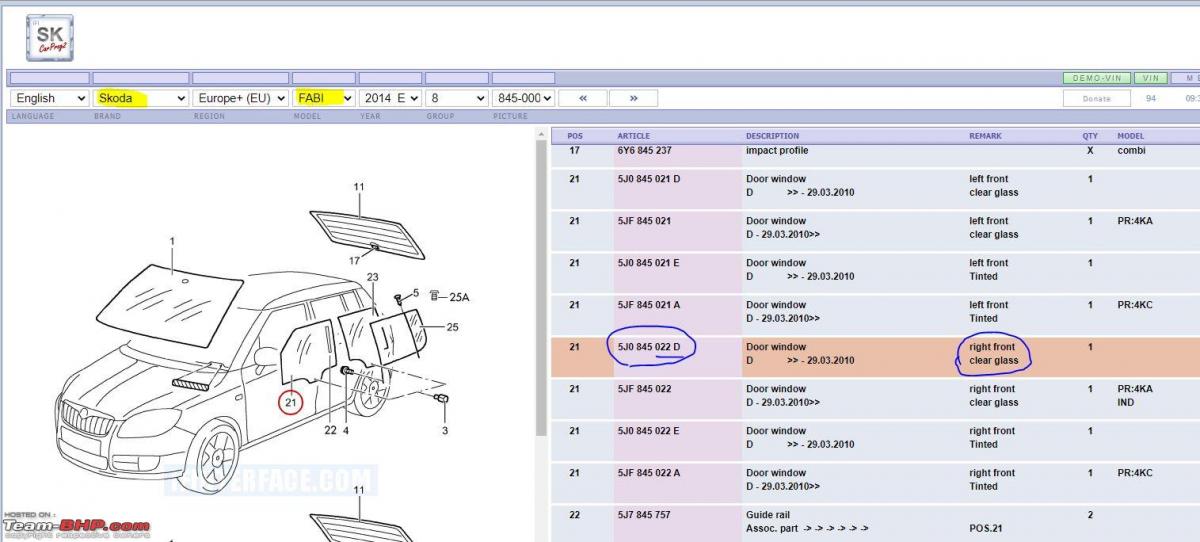Click part number 3 in the diagram

pos(445,431)
